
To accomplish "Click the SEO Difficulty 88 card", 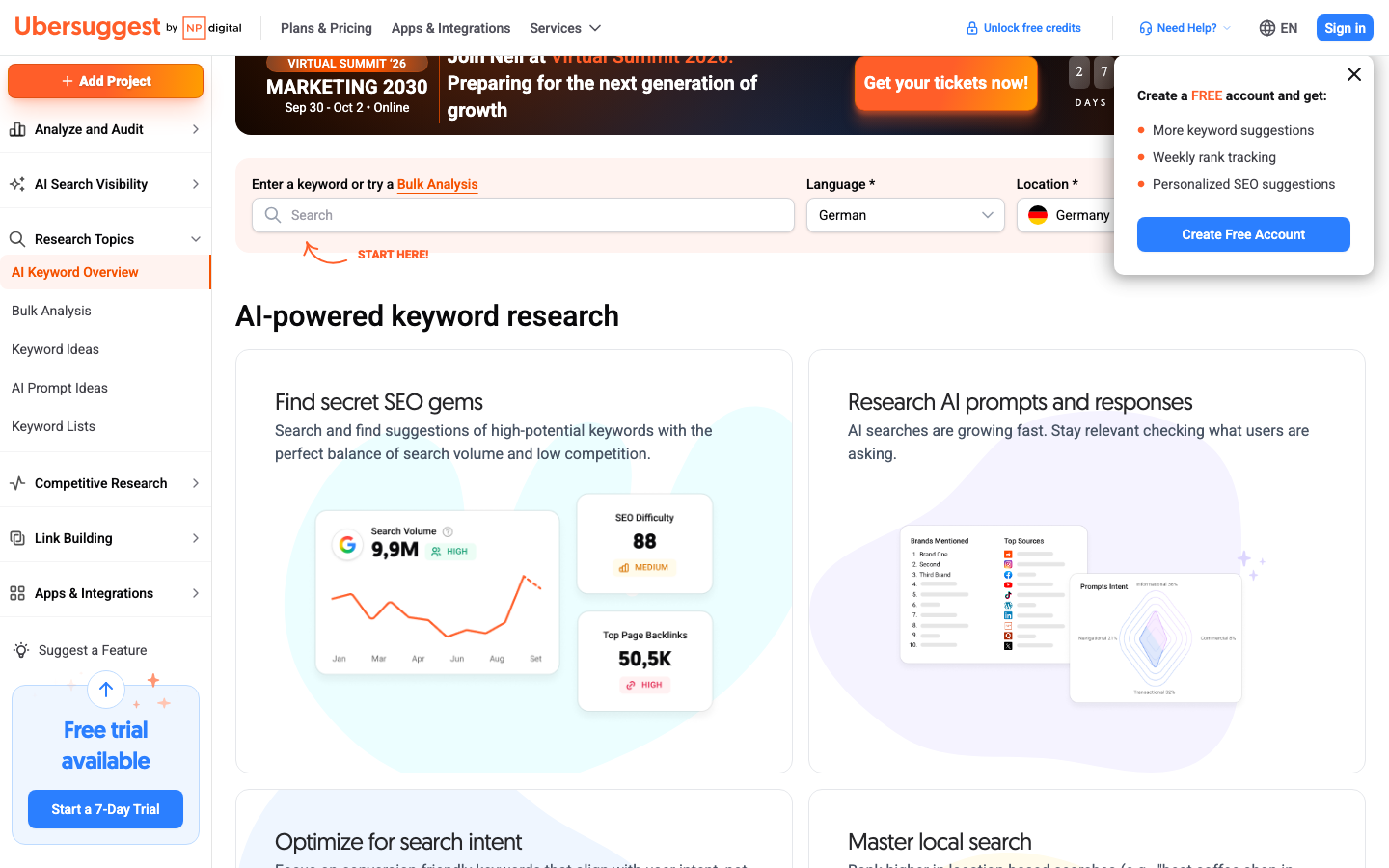I will [644, 544].
